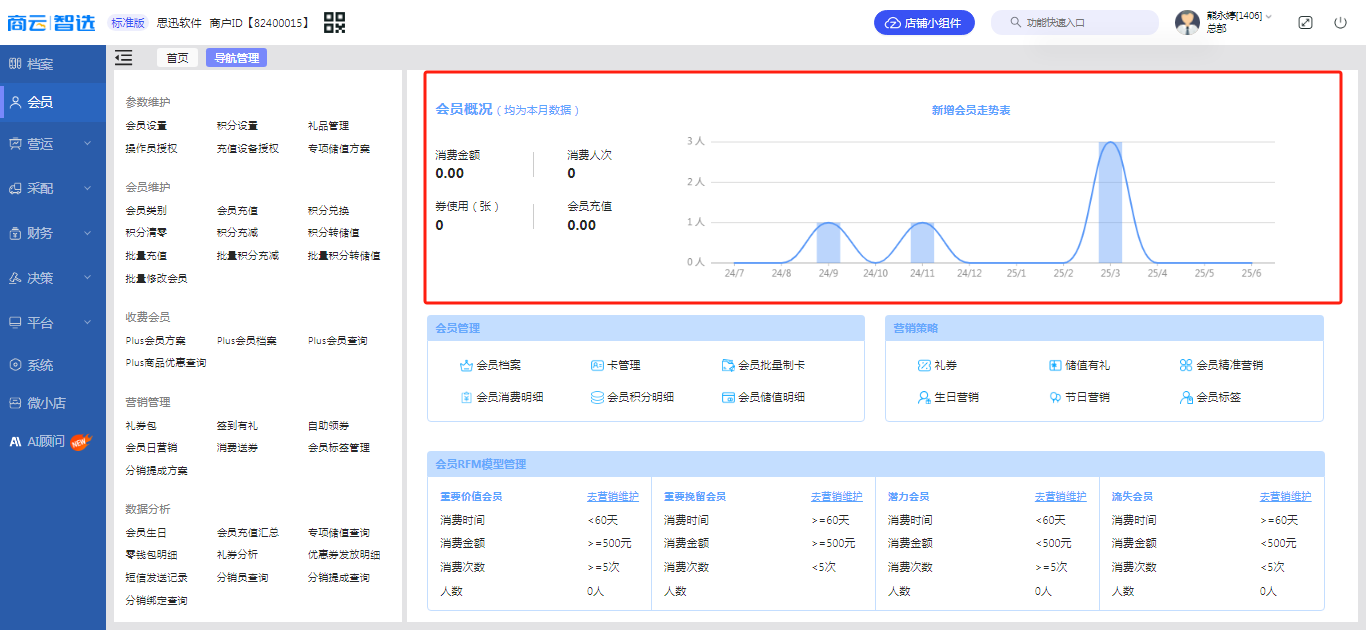Screen dimensions: 1366x630
Task: Open 会员日营销 navigation entry
Action: 151,448
